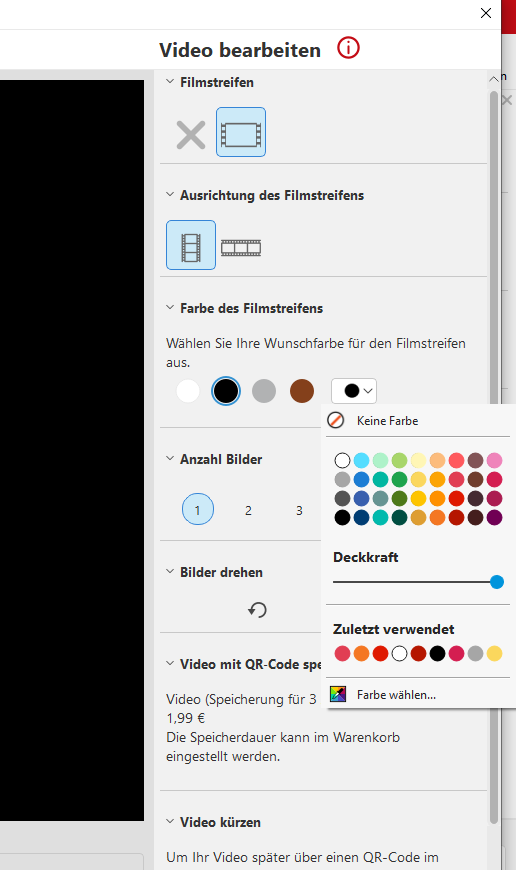Open the filmstrip custom color dropdown
This screenshot has height=870, width=516.
point(354,391)
